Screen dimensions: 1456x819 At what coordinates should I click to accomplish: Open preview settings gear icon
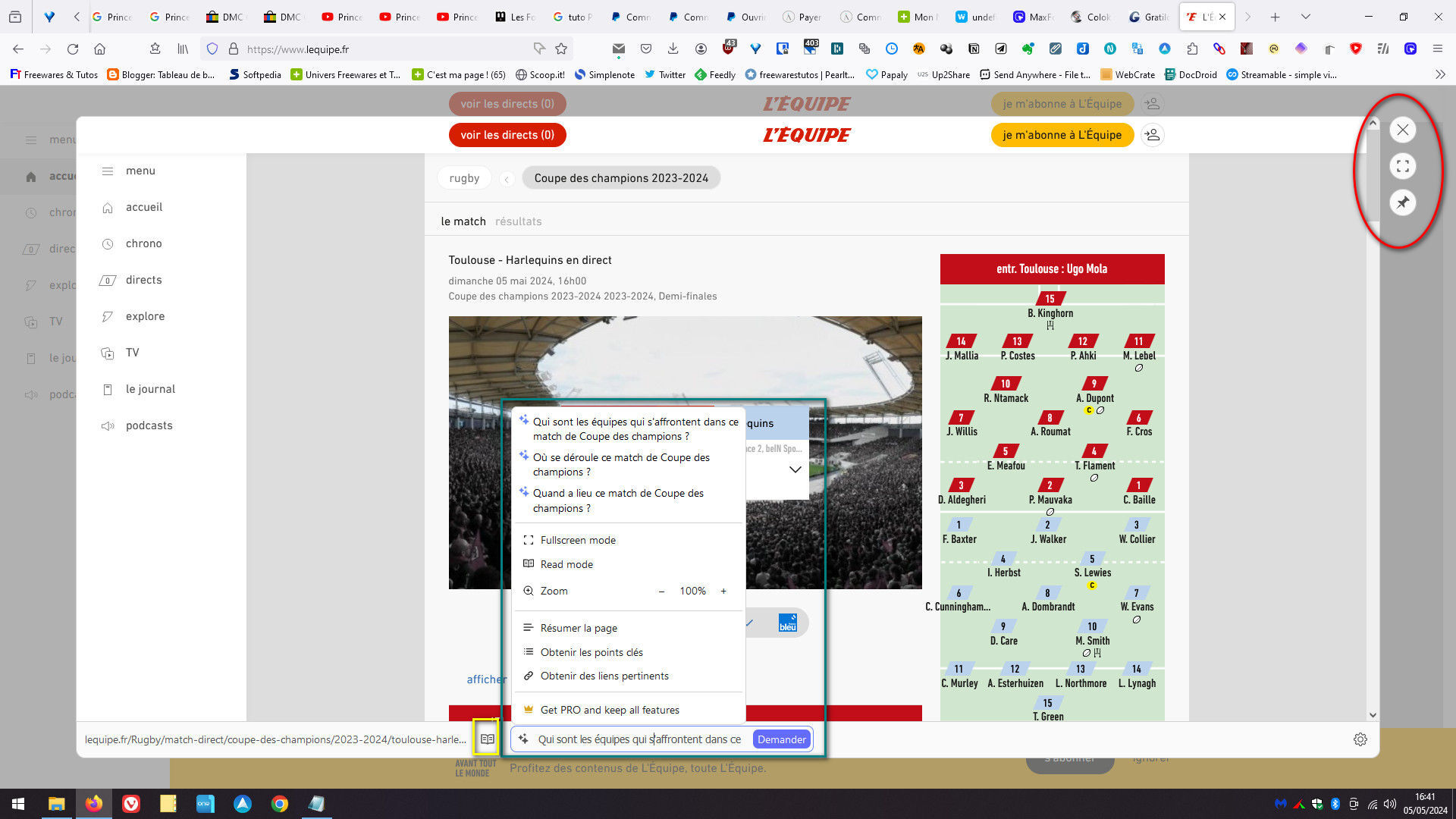1360,739
